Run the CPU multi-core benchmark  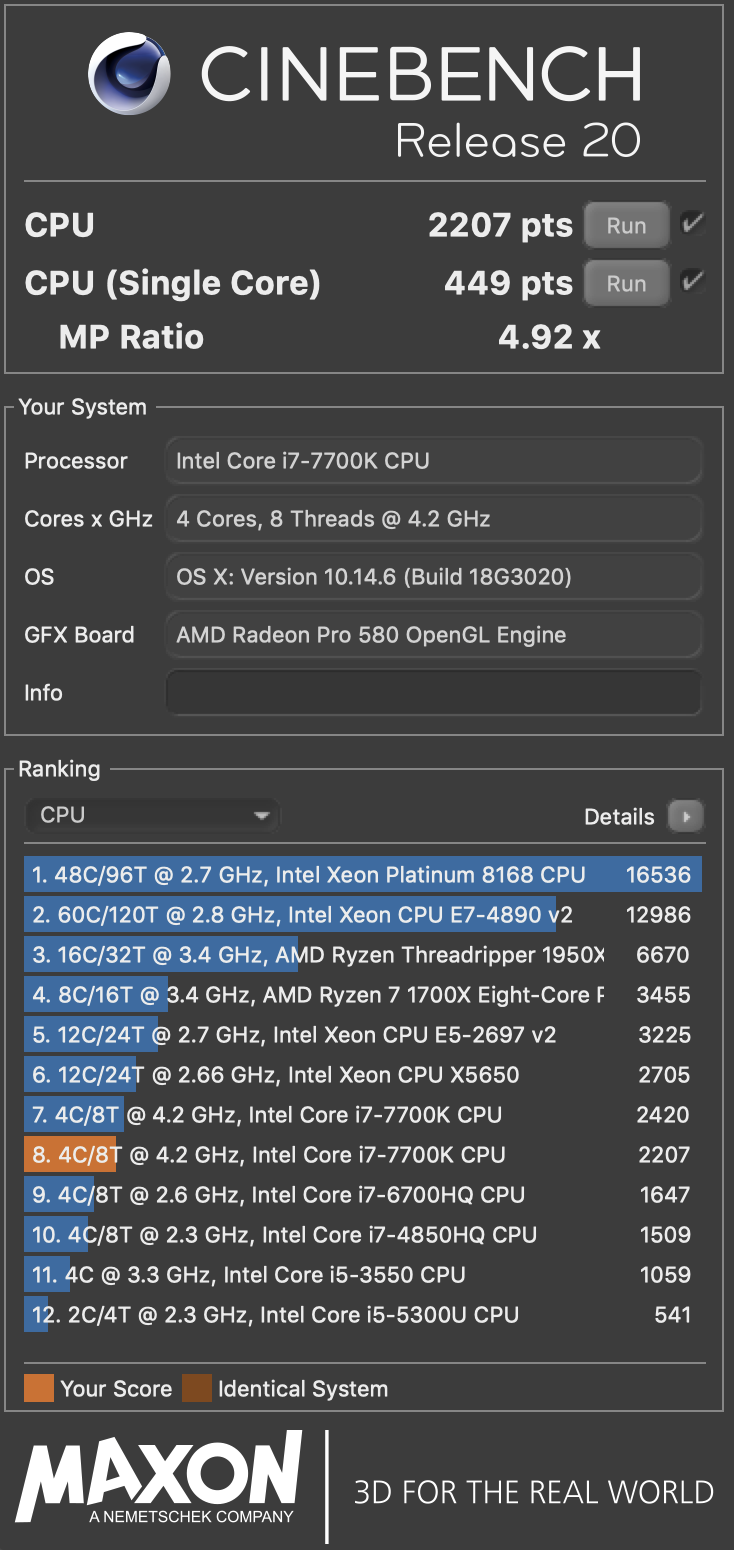tap(626, 226)
